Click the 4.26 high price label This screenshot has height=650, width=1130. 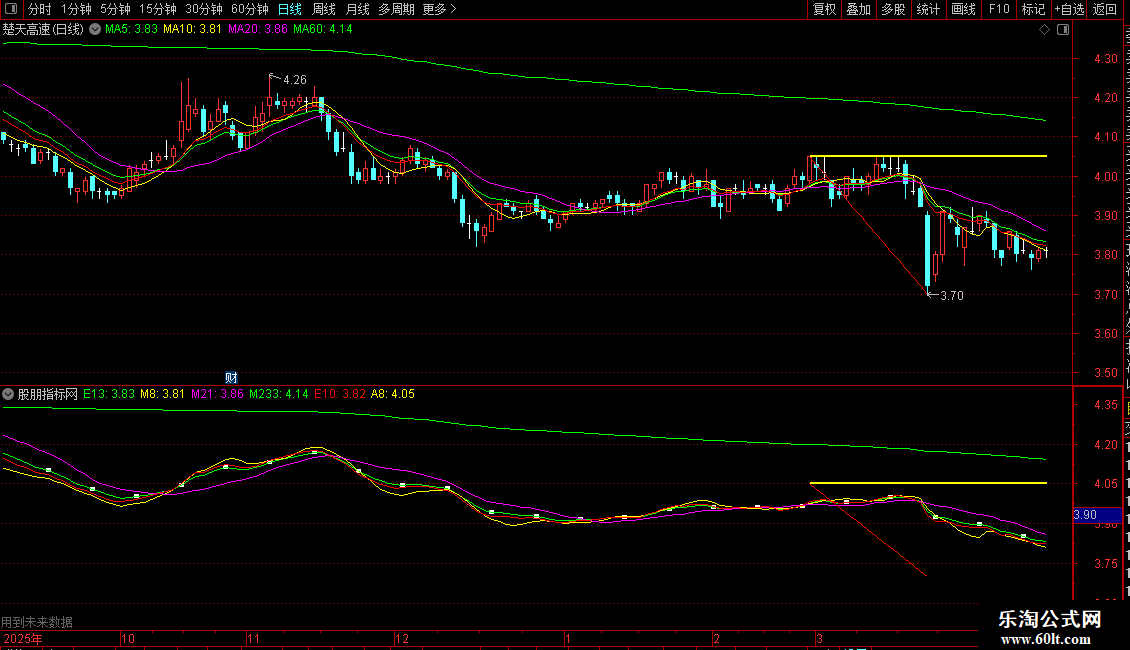tap(295, 80)
